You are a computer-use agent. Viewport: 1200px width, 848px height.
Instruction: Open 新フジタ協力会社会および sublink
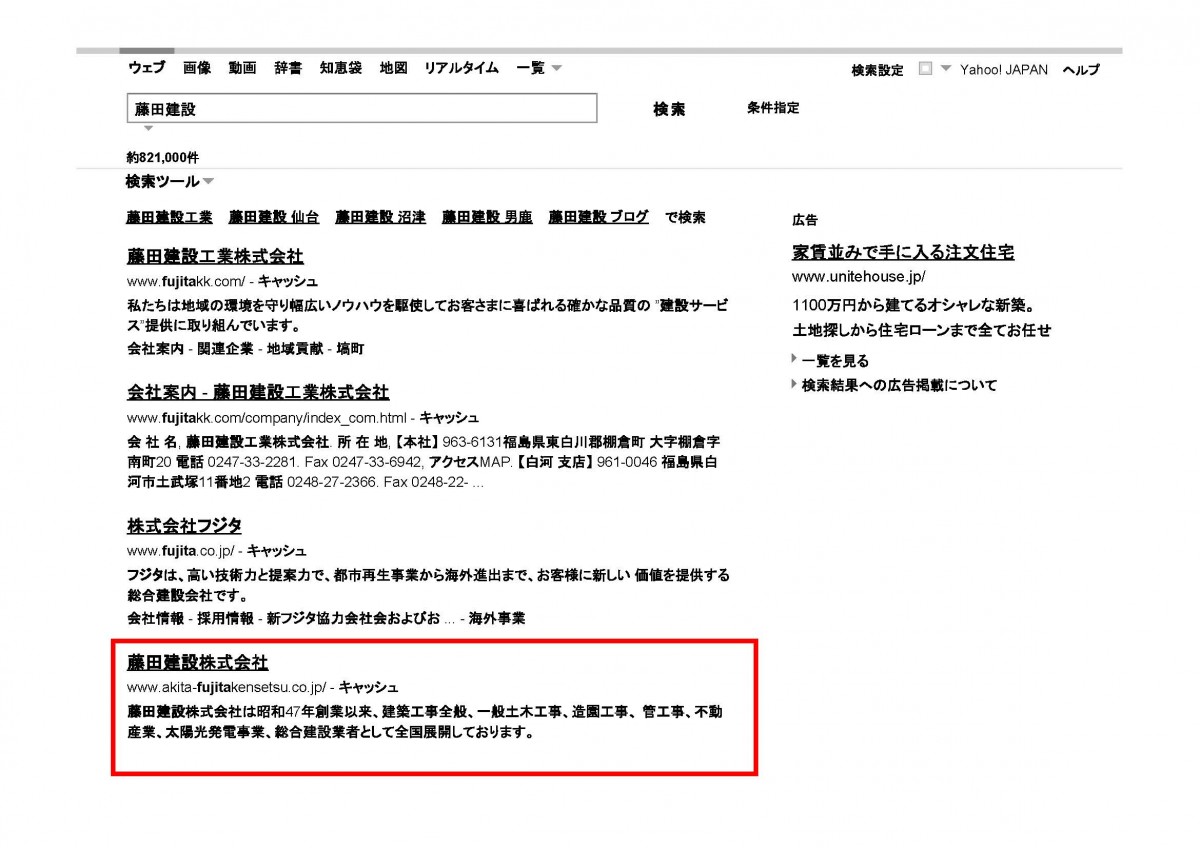click(361, 619)
